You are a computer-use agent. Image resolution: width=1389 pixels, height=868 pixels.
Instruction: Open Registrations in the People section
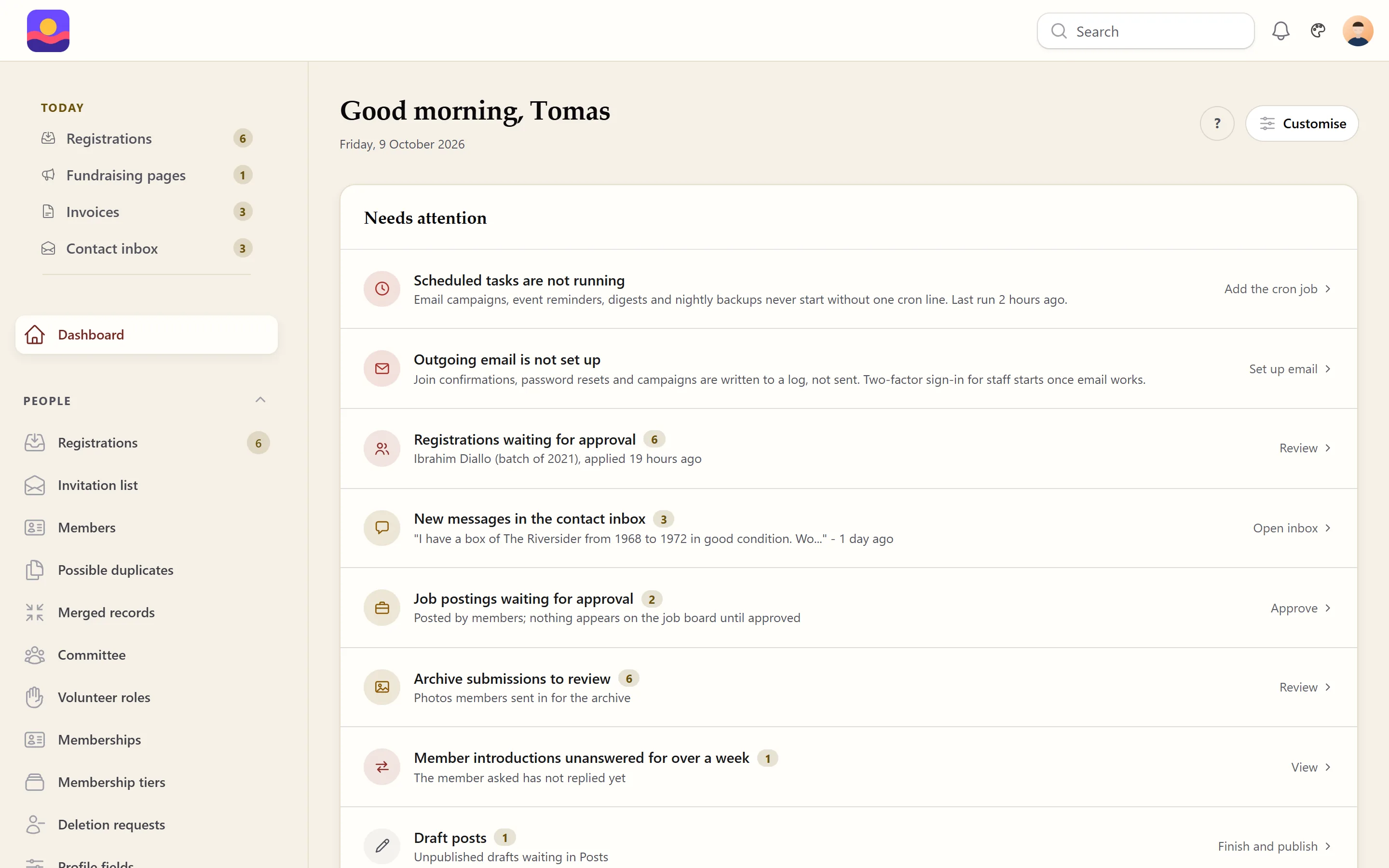[147, 443]
